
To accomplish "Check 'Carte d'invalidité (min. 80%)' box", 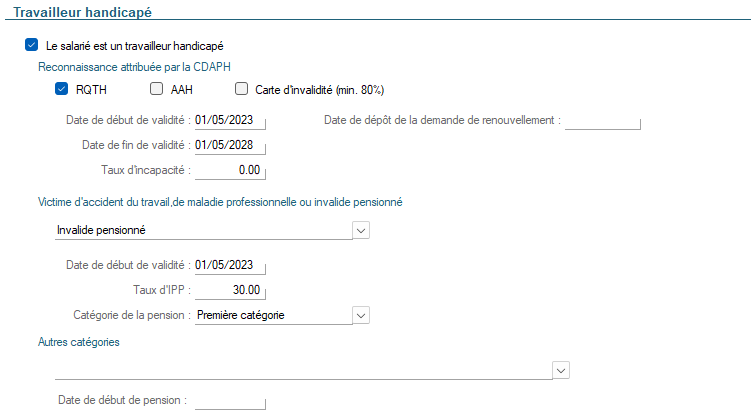I will 241,89.
